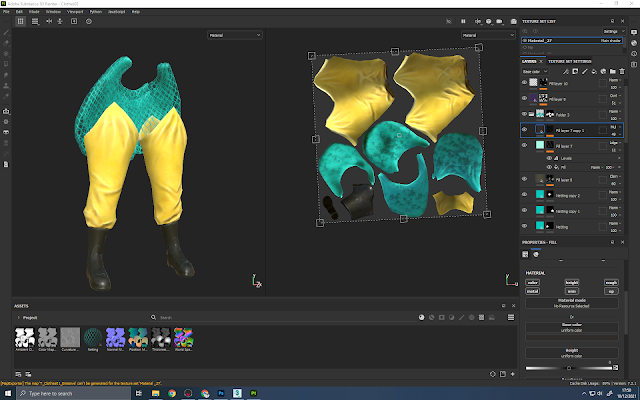Select the Eraser tool
The width and height of the screenshot is (640, 400).
(6, 43)
